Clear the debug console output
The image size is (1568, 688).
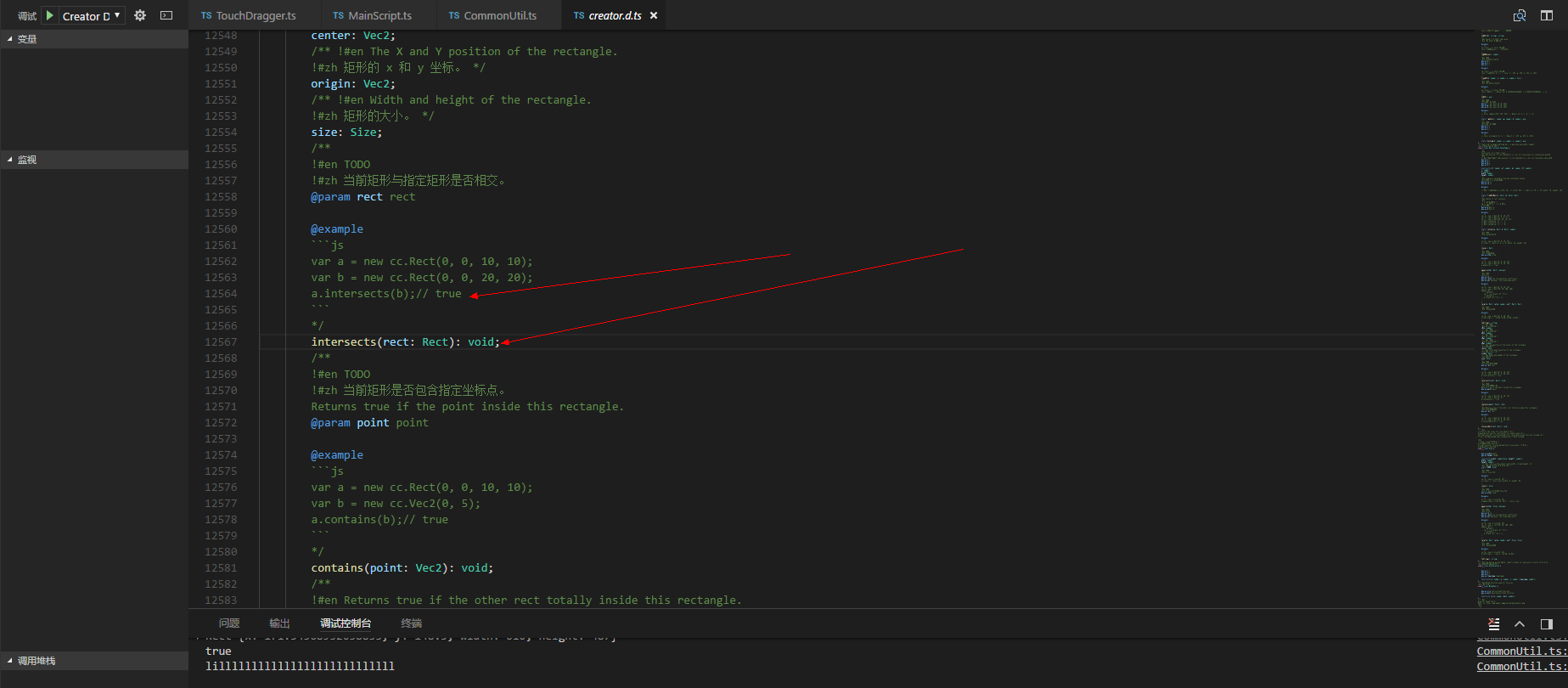click(1494, 623)
